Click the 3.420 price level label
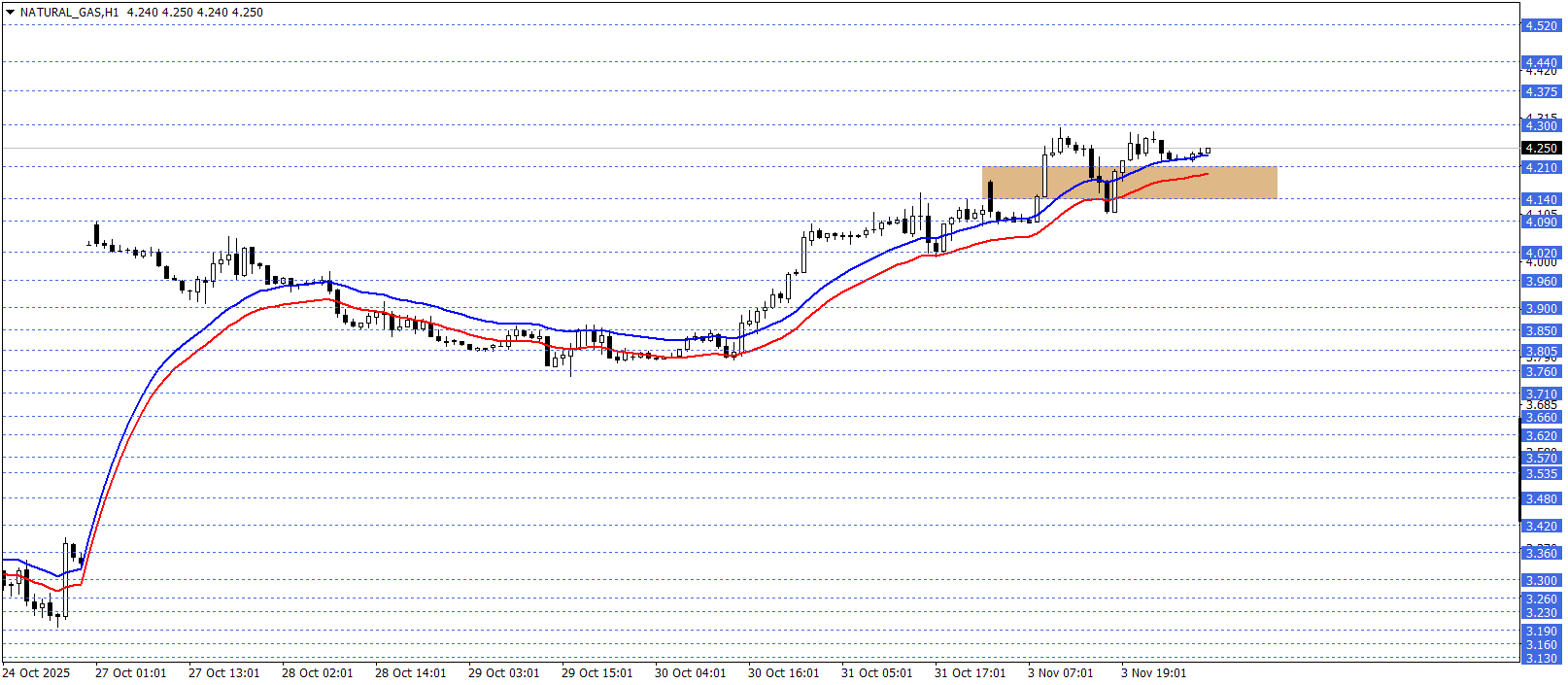This screenshot has height=685, width=1568. pos(1541,527)
